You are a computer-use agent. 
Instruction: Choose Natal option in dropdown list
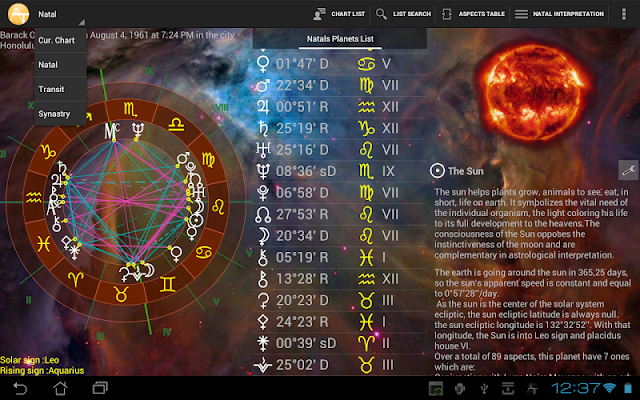click(60, 65)
